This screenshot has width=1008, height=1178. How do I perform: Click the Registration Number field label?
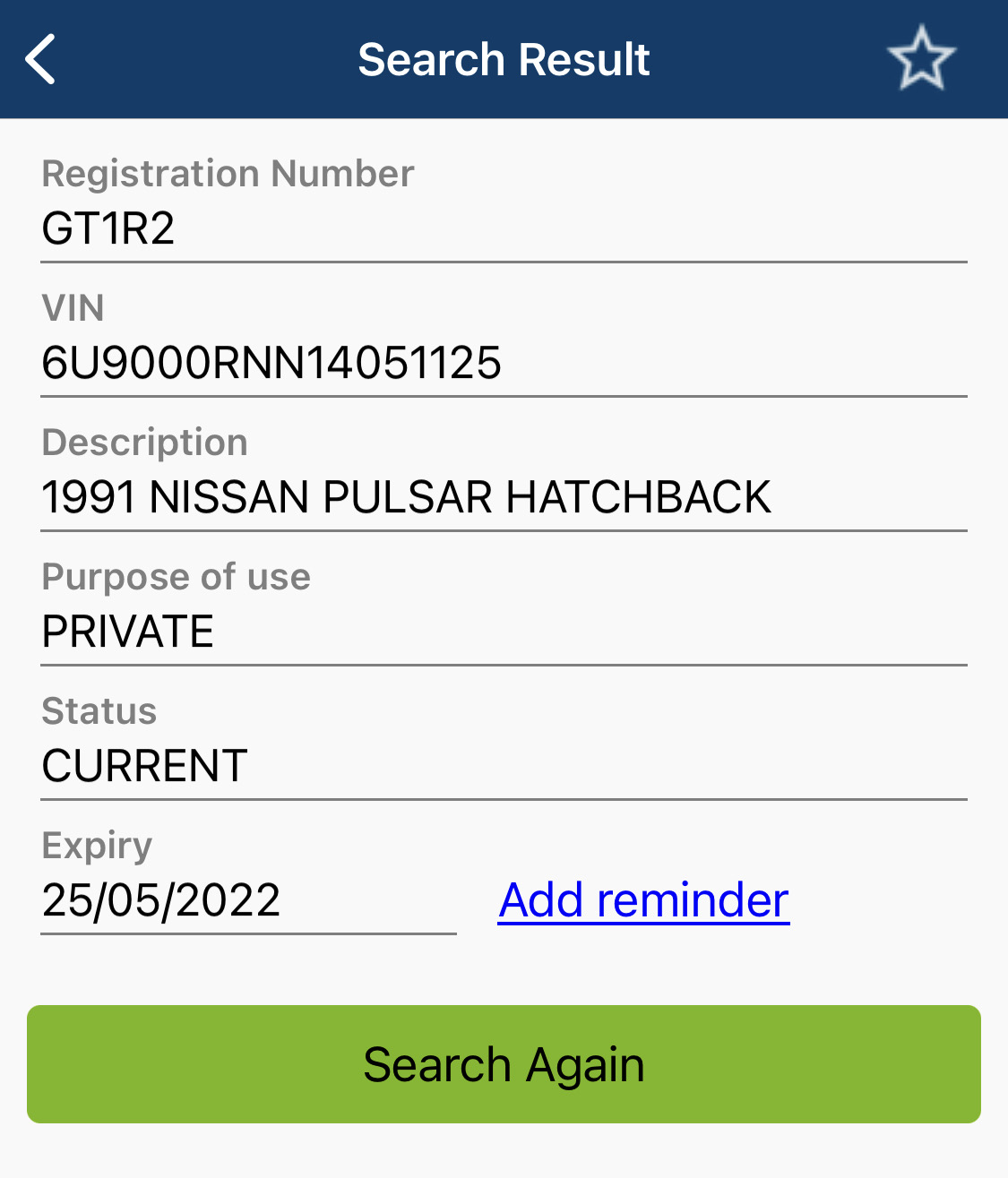point(228,174)
